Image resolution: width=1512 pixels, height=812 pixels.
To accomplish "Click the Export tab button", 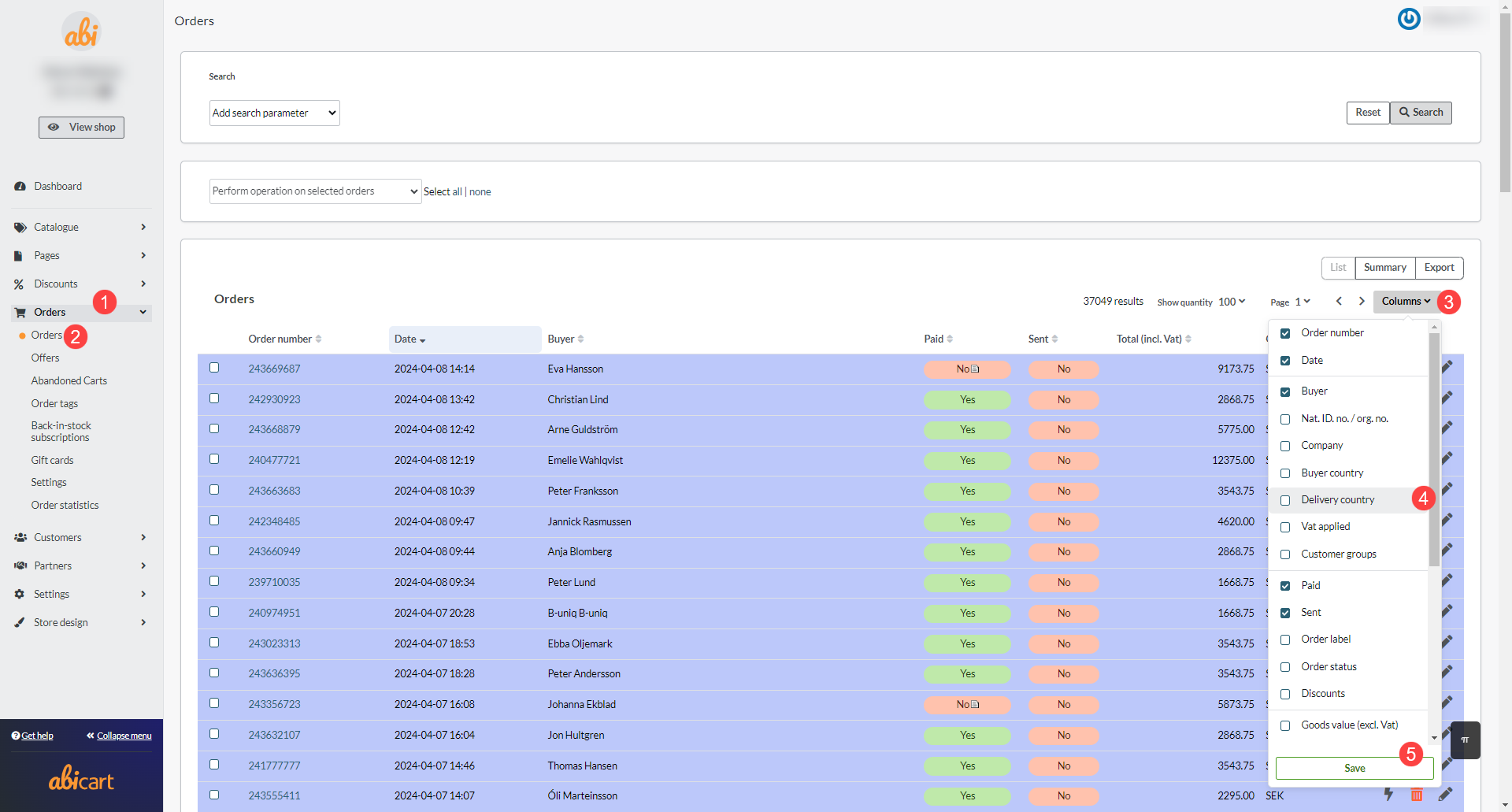I will point(1440,268).
